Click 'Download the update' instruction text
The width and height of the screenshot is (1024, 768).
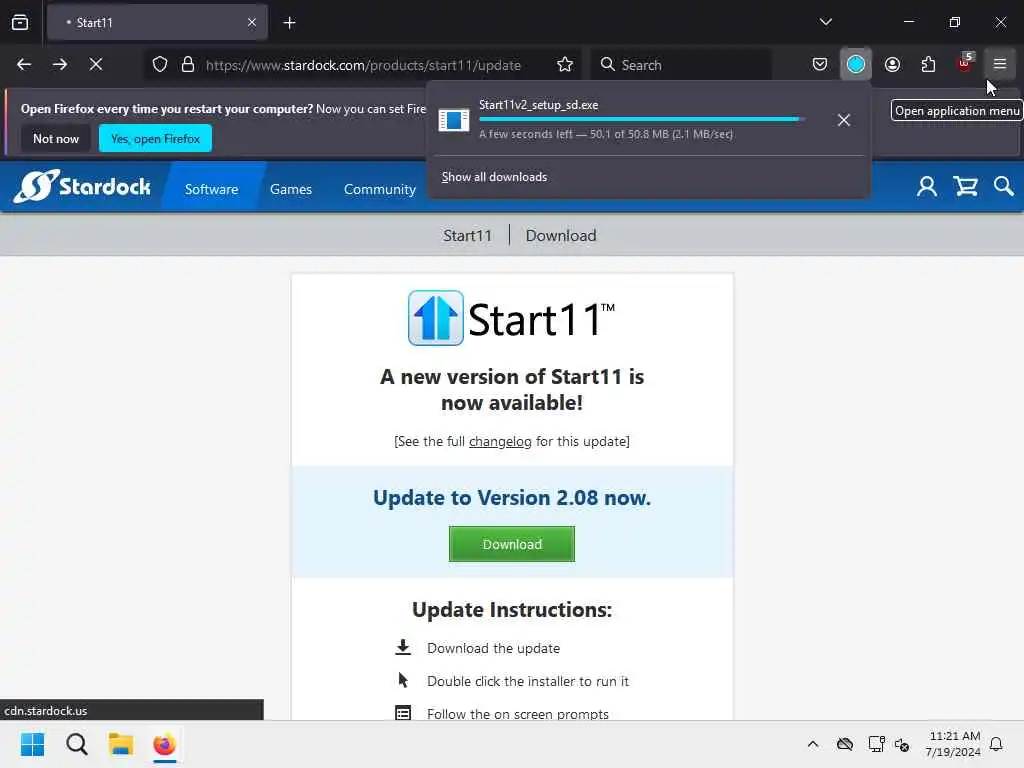pos(494,648)
